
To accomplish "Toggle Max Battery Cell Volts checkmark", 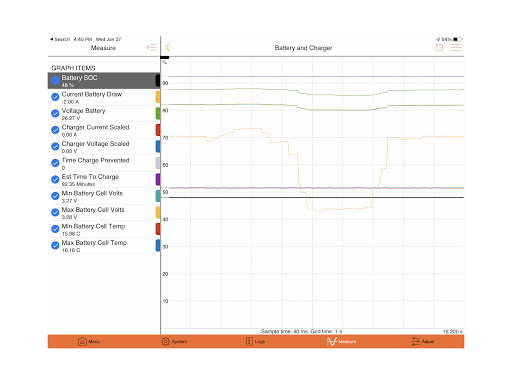I will 55,212.
